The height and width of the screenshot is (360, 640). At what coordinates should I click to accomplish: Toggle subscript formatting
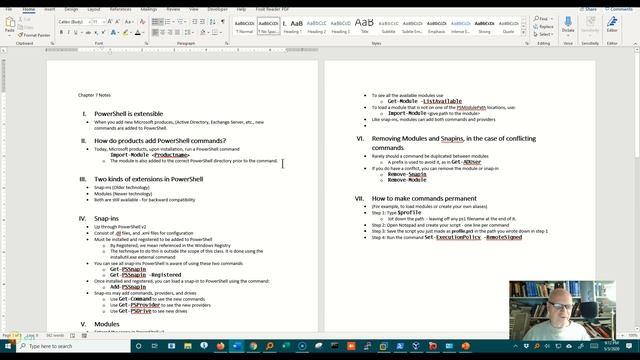point(96,33)
